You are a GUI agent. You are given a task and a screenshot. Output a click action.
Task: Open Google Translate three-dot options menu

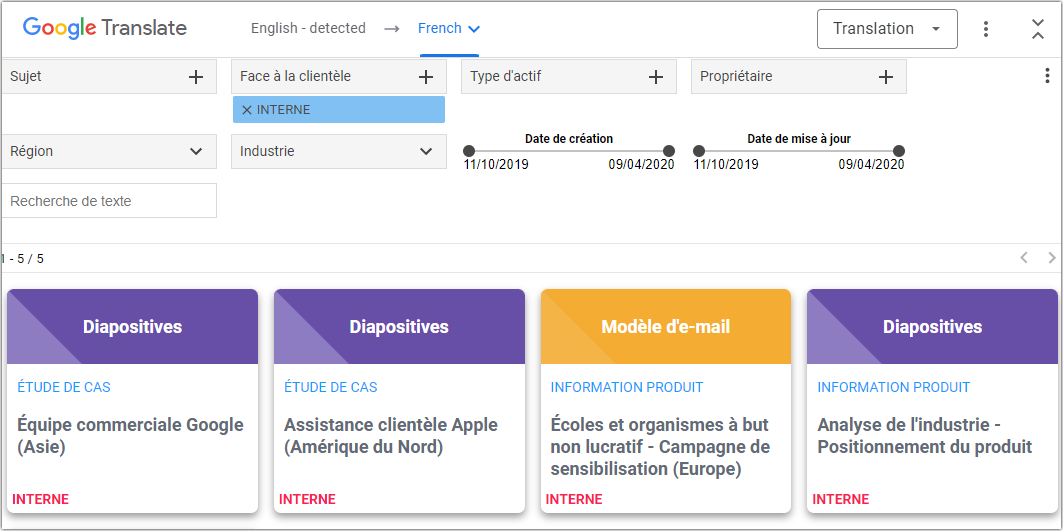(x=986, y=29)
